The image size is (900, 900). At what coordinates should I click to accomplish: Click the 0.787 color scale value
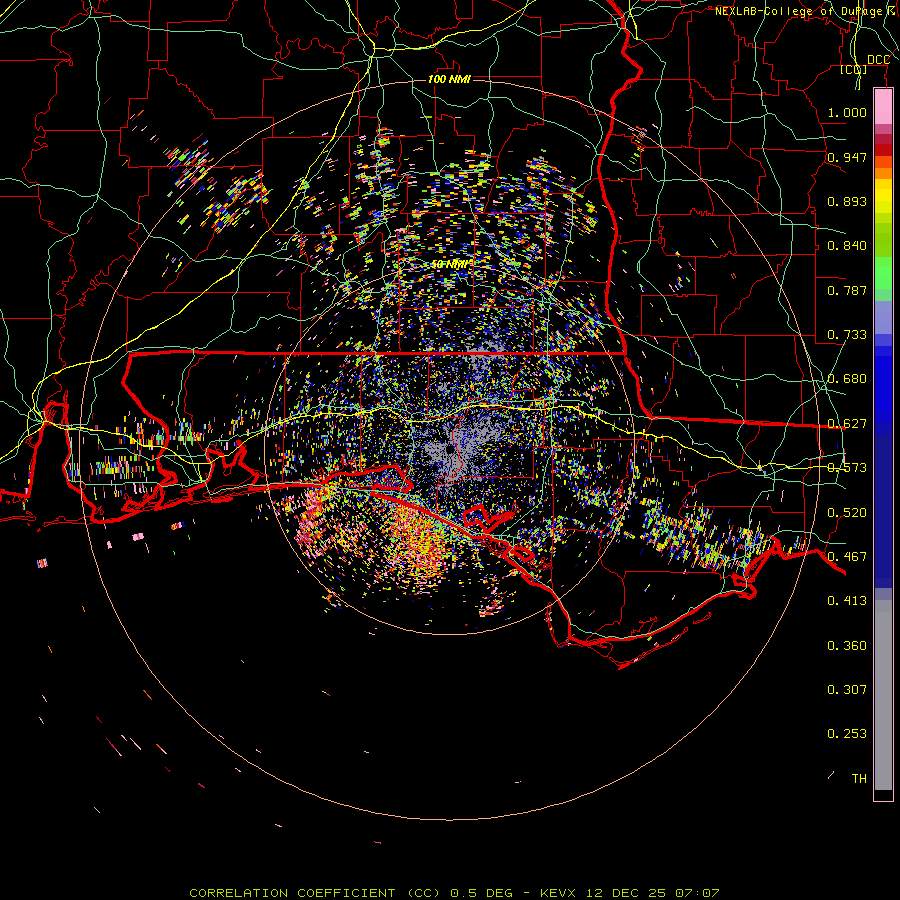847,290
